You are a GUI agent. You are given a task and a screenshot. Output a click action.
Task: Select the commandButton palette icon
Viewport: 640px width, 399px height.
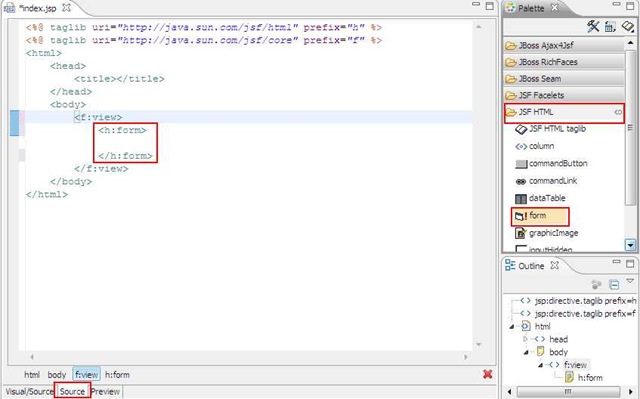(521, 164)
